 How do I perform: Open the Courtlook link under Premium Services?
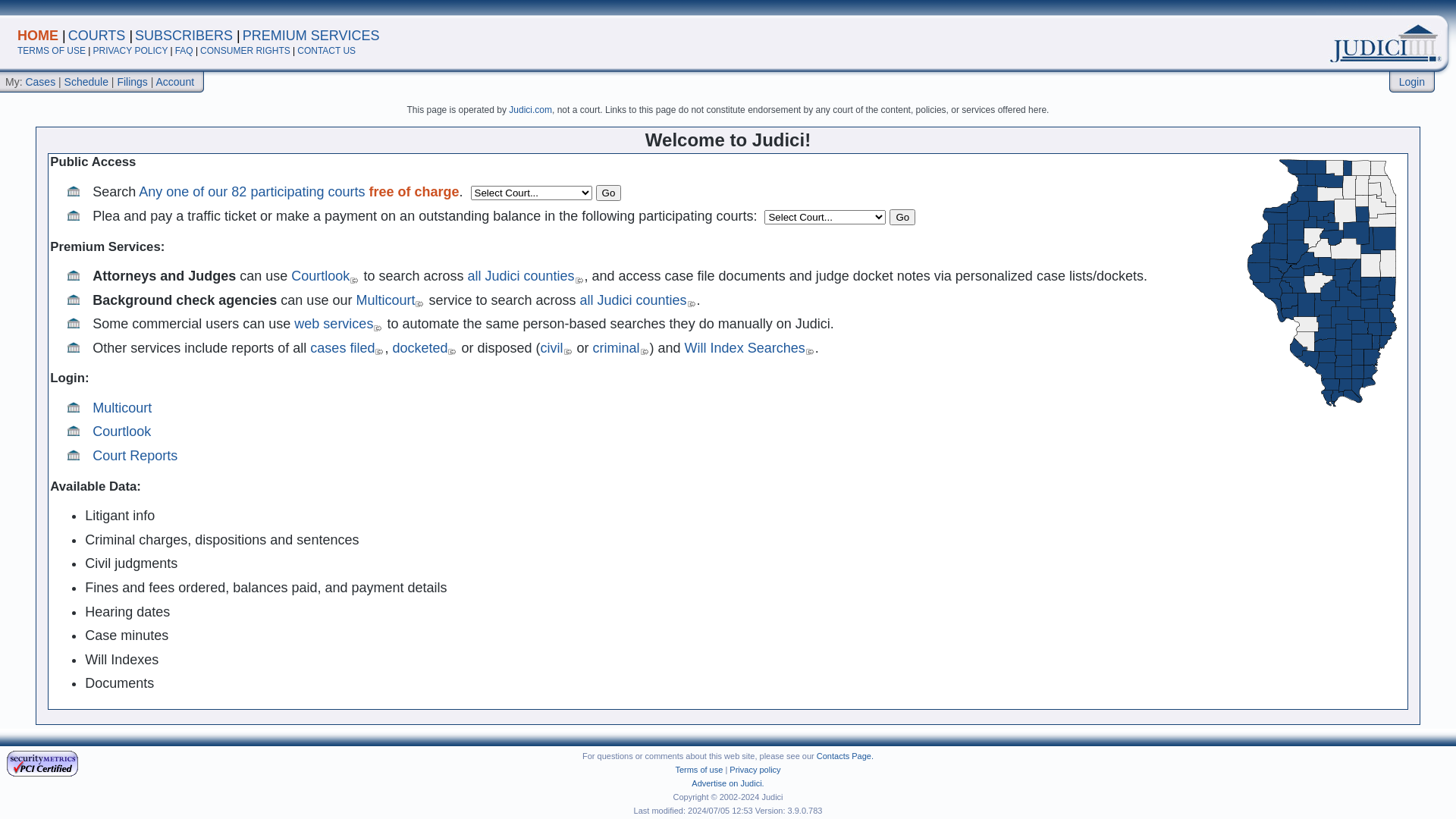pos(321,276)
